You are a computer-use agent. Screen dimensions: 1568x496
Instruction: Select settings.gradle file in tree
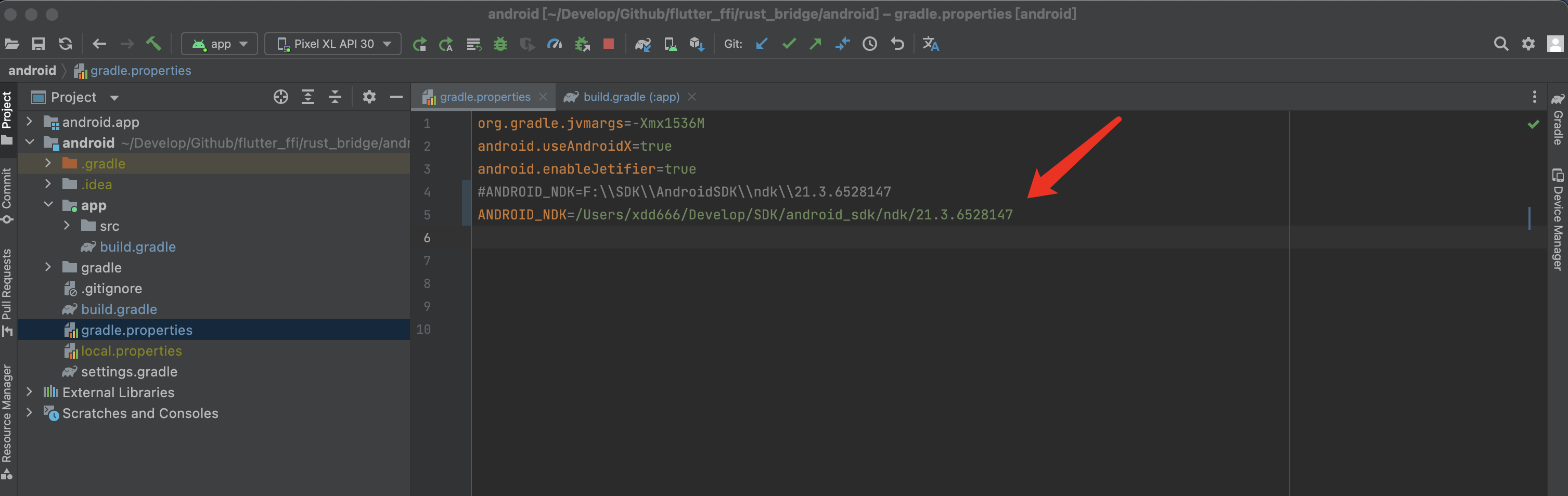[129, 371]
